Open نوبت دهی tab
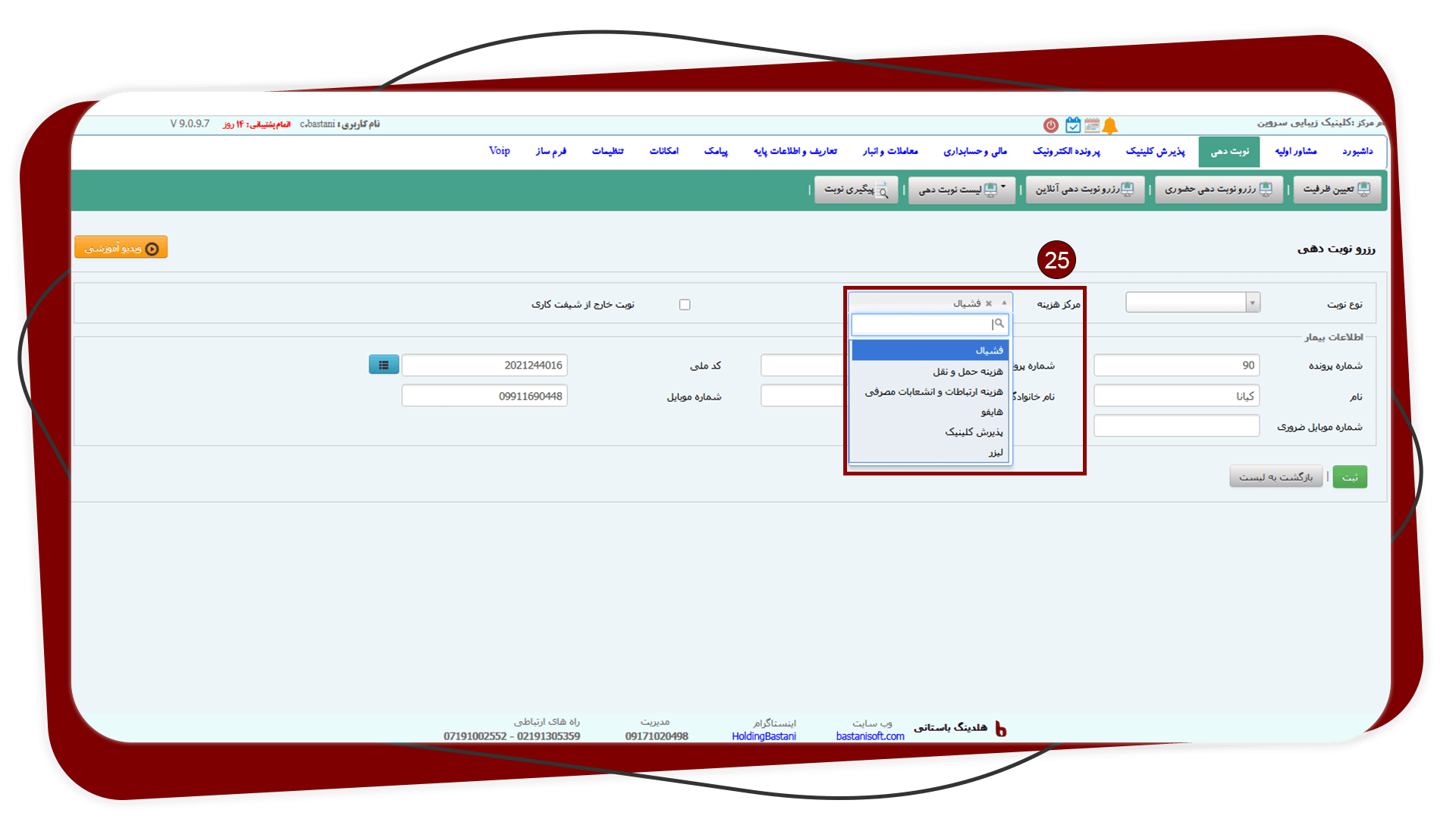Image resolution: width=1456 pixels, height=819 pixels. 1229,152
